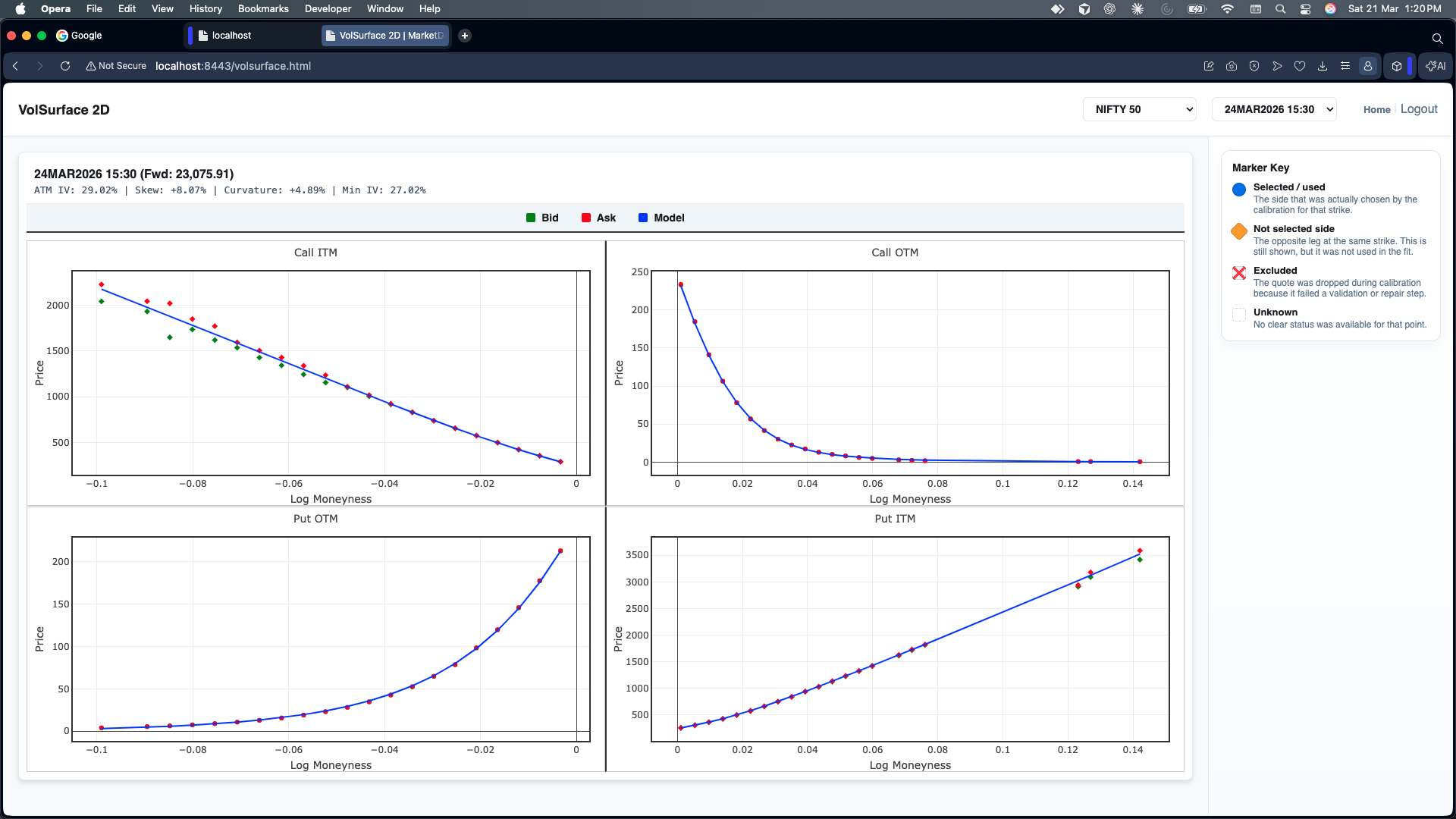Open the downloads icon in toolbar
This screenshot has width=1456, height=819.
1323,66
